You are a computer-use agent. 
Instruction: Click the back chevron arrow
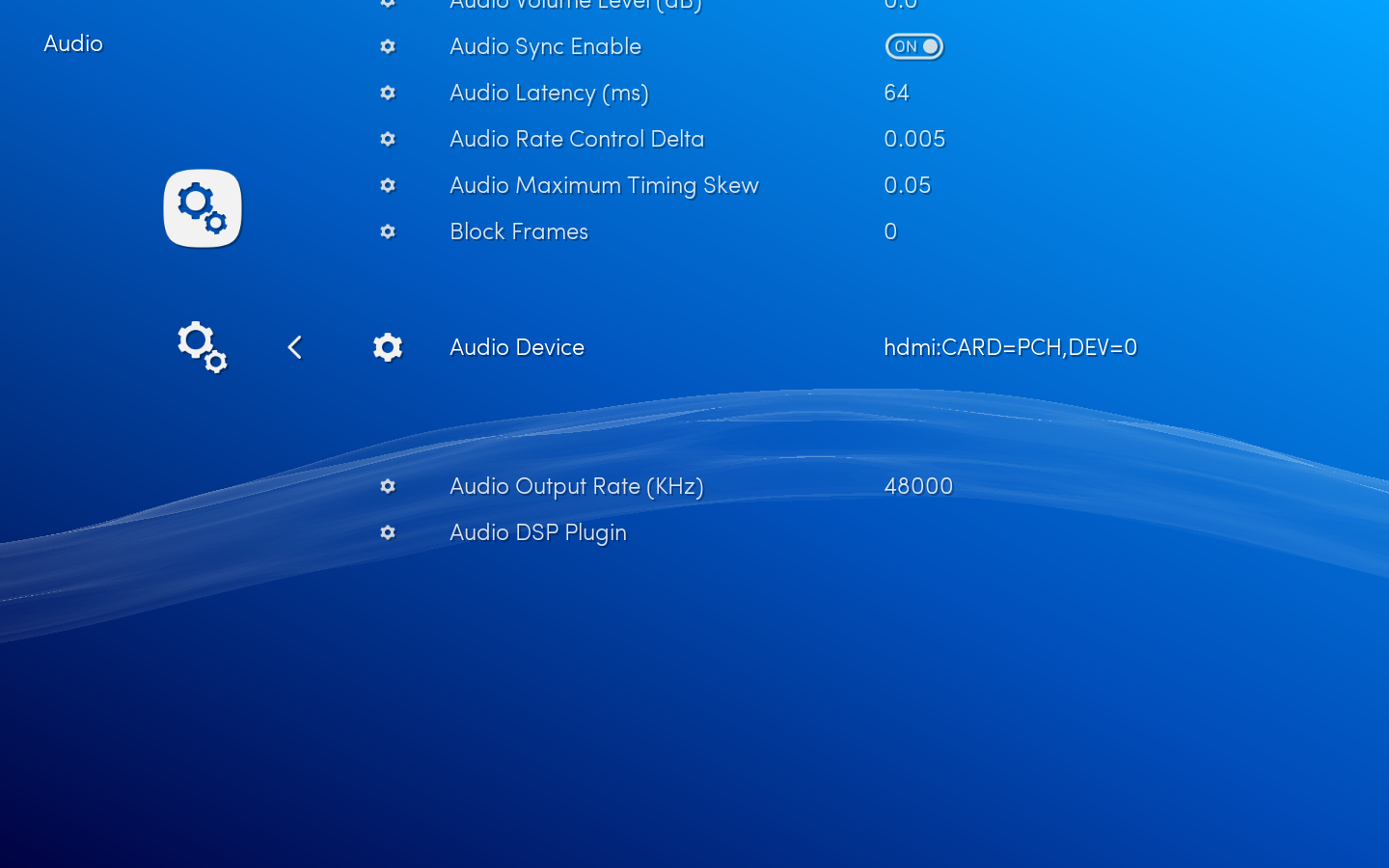295,347
